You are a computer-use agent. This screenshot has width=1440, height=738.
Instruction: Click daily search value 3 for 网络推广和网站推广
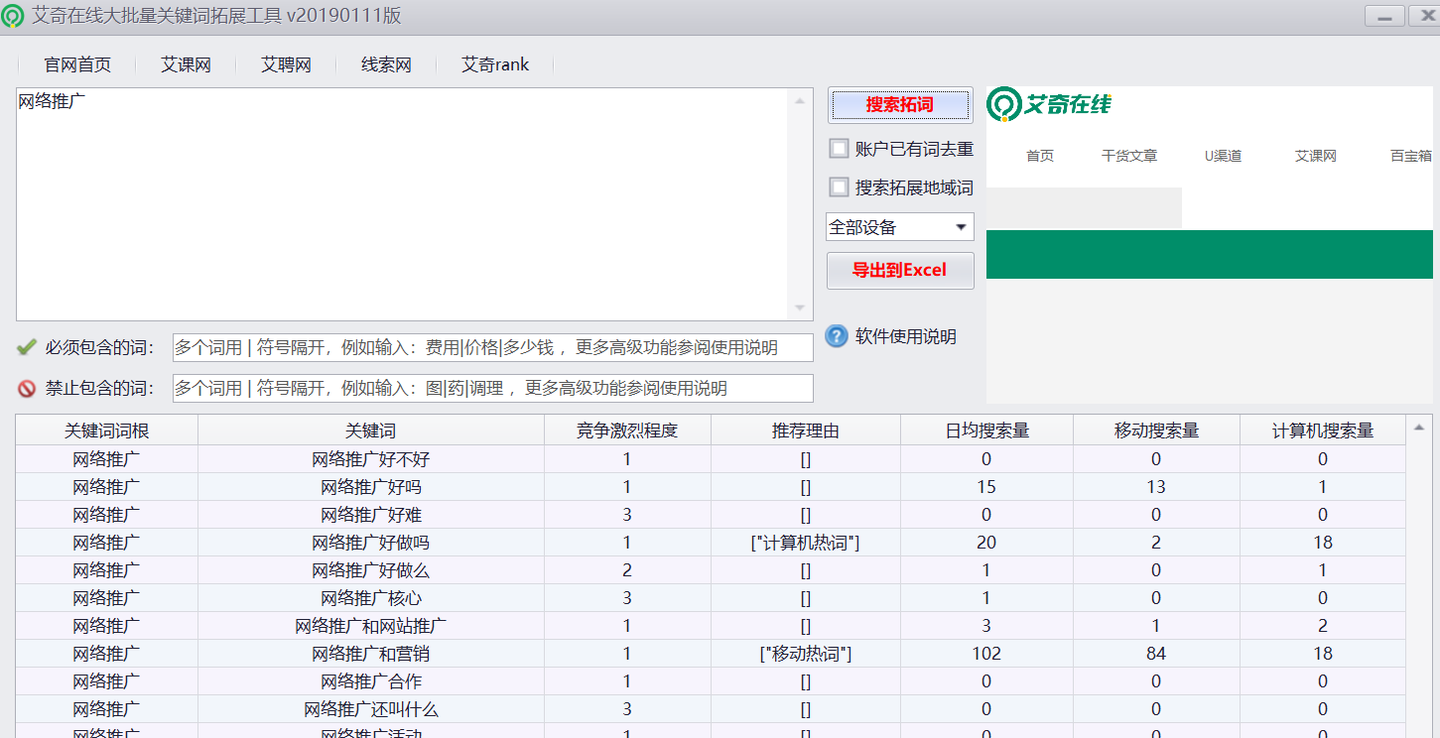coord(987,626)
